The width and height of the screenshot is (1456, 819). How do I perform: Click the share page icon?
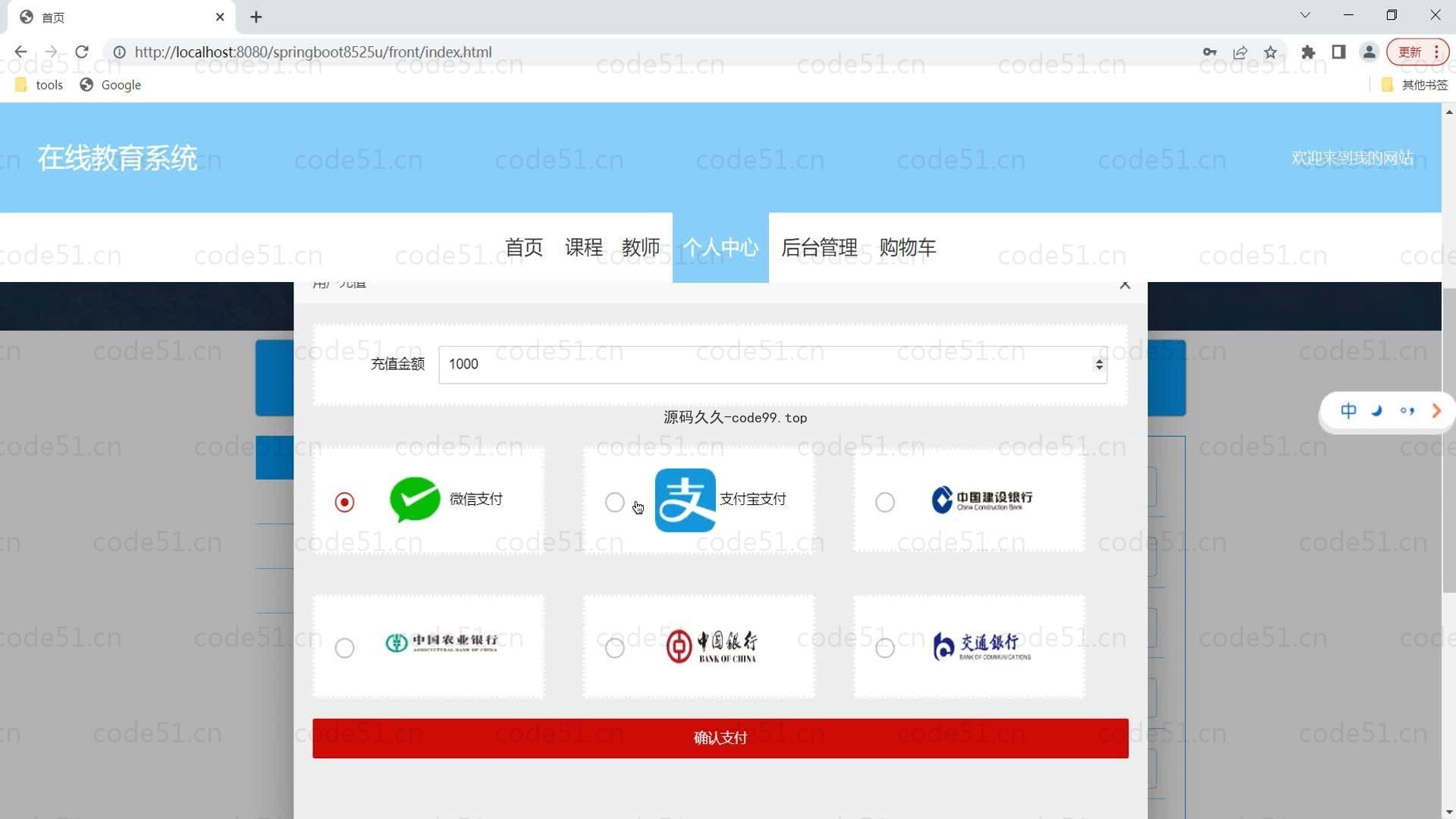[1240, 52]
